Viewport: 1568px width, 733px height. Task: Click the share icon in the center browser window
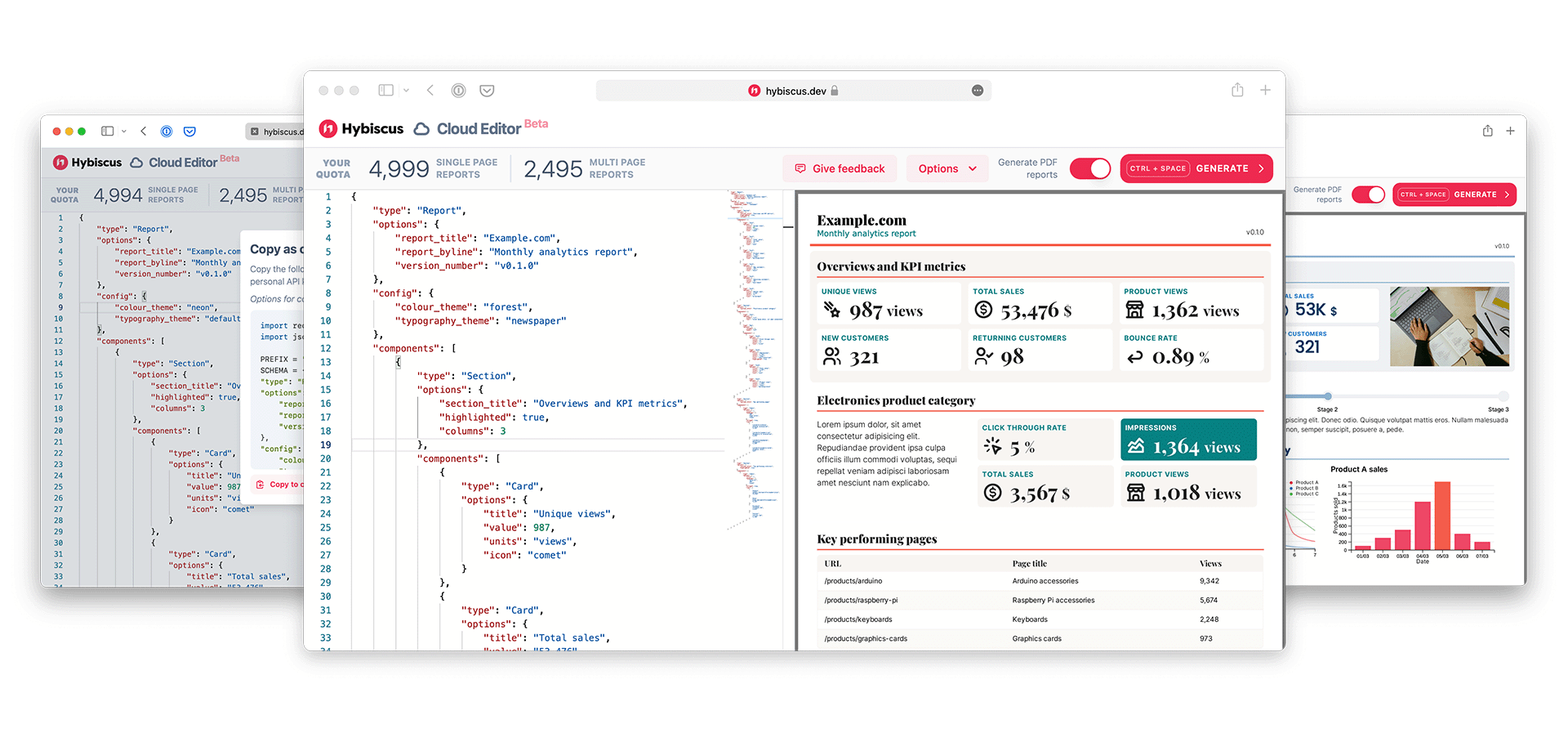(1237, 90)
